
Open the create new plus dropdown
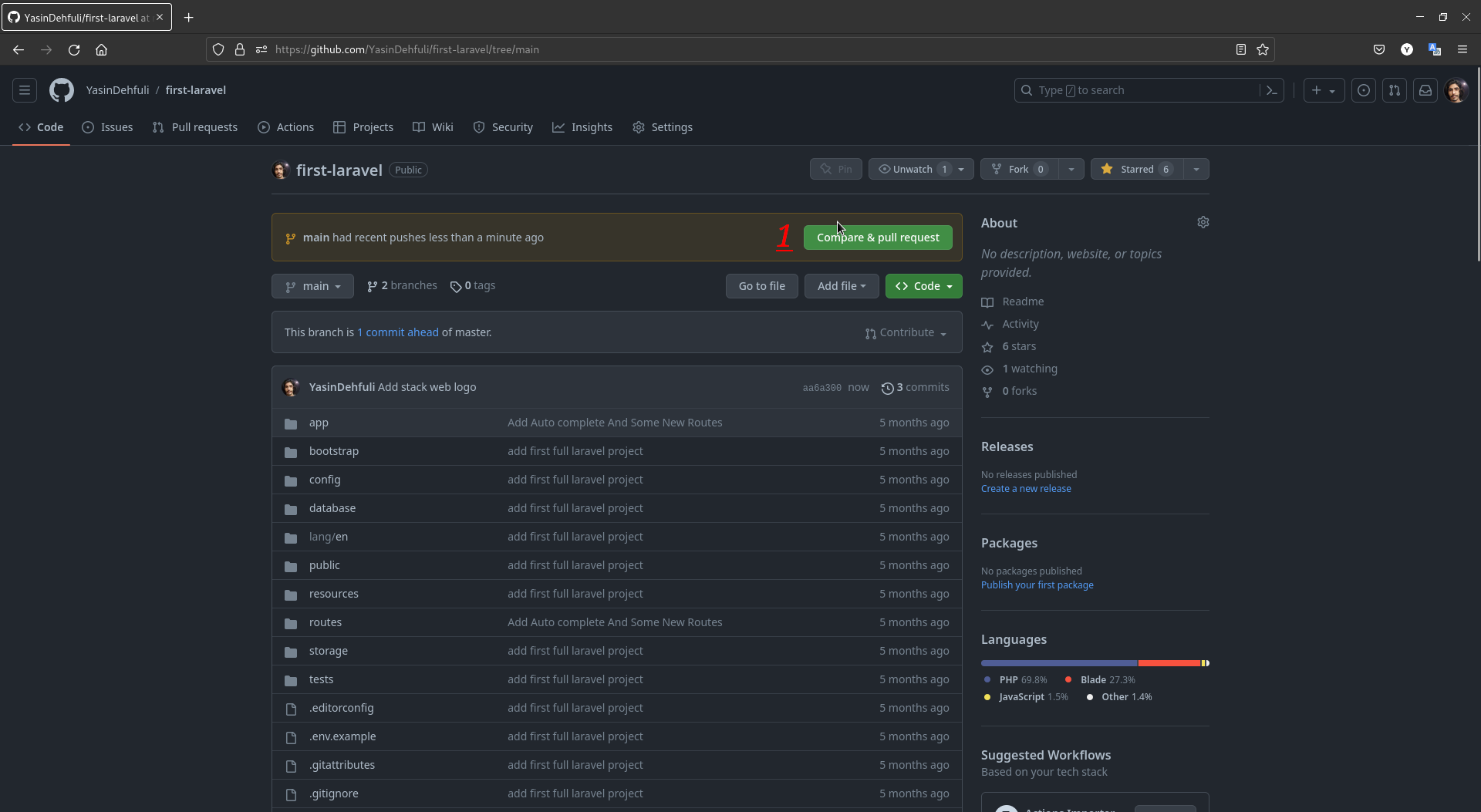tap(1324, 90)
